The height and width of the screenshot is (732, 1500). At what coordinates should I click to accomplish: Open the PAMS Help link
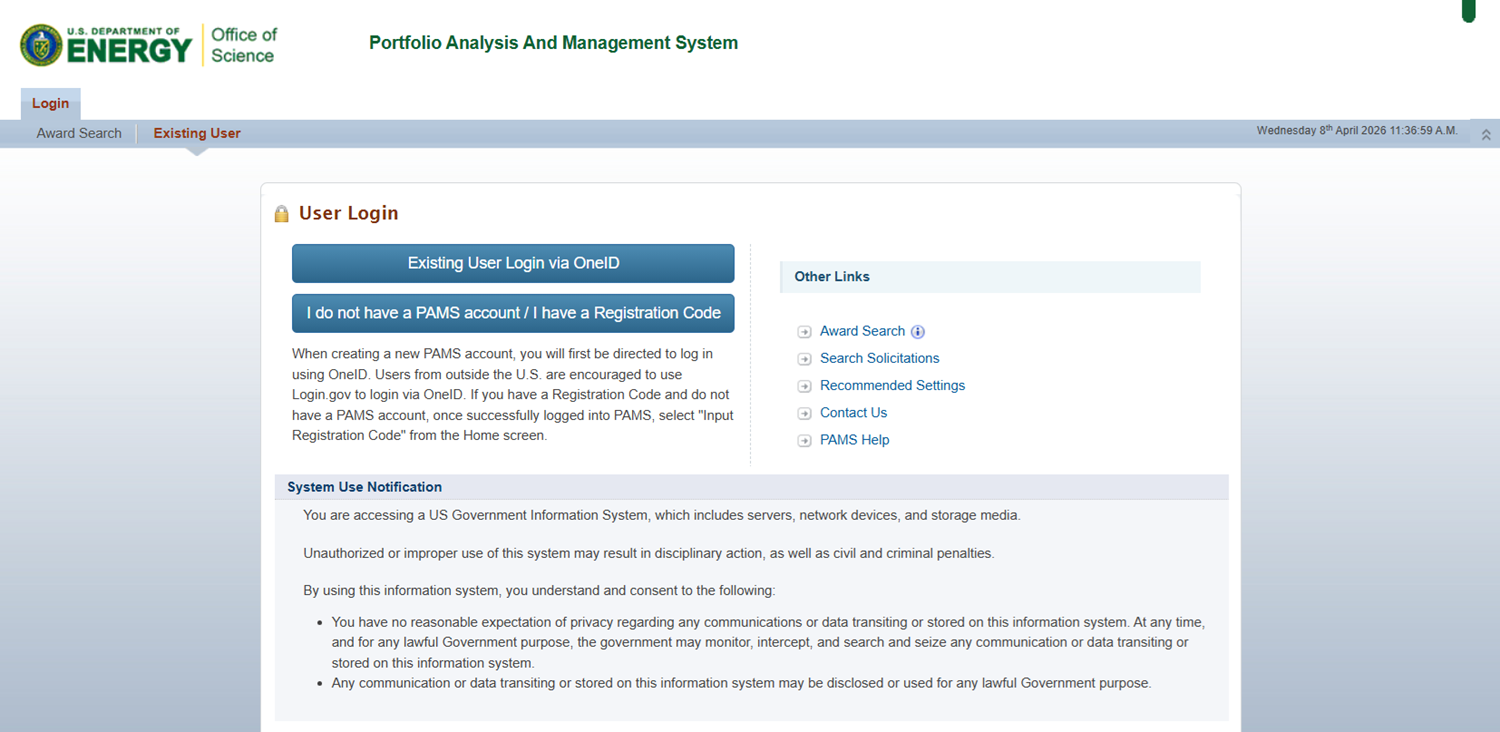point(854,440)
